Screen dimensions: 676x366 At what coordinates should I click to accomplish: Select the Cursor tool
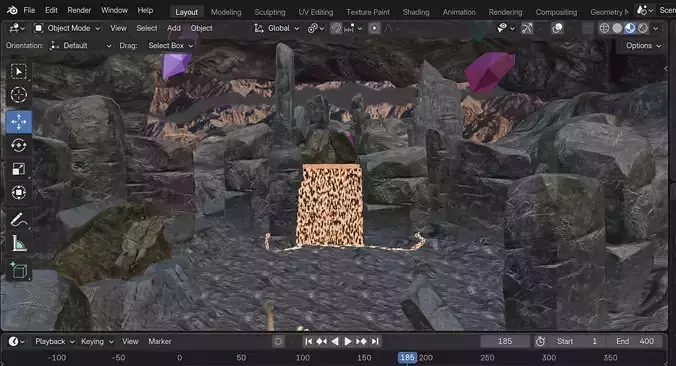point(19,95)
